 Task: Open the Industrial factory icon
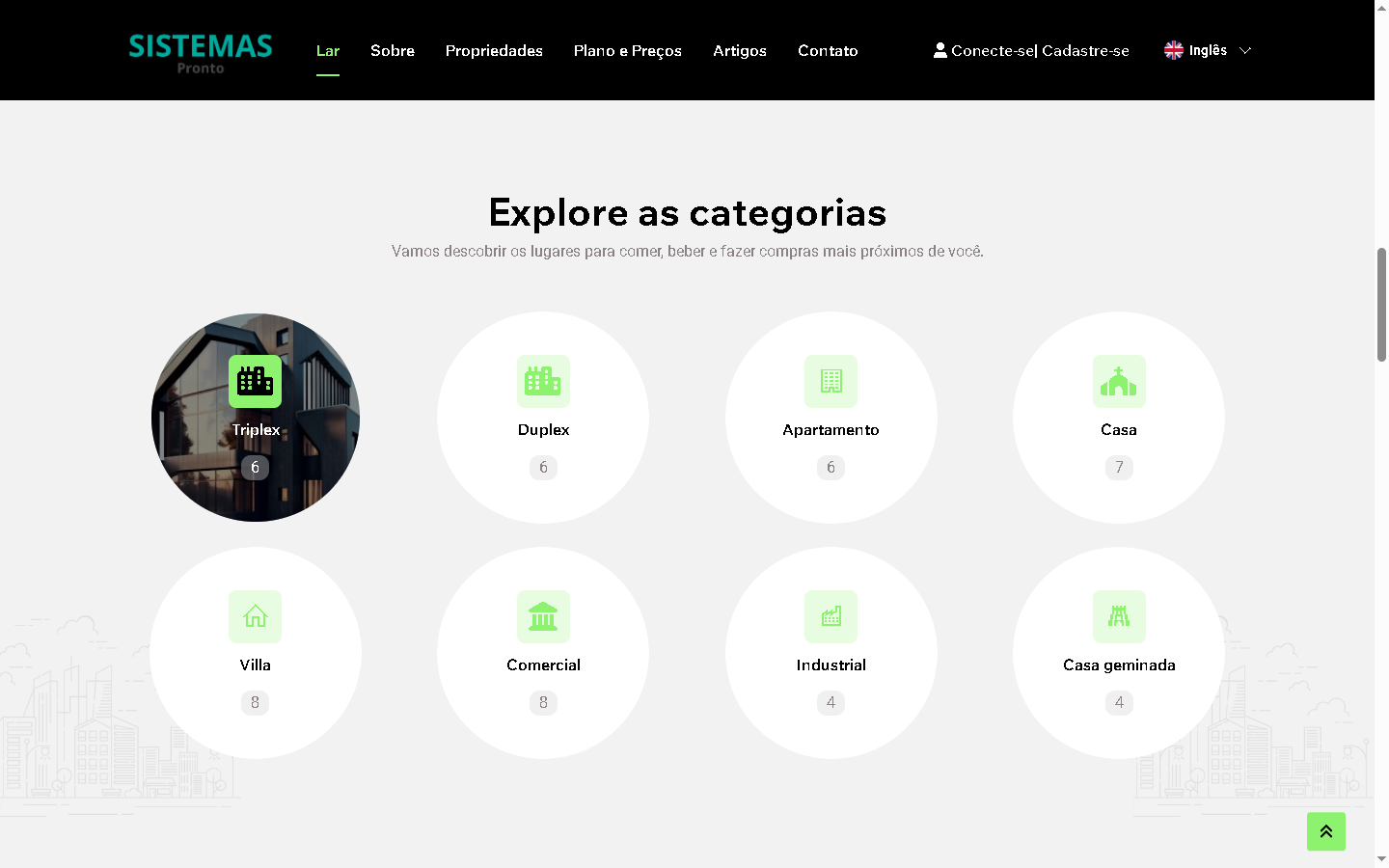tap(831, 616)
